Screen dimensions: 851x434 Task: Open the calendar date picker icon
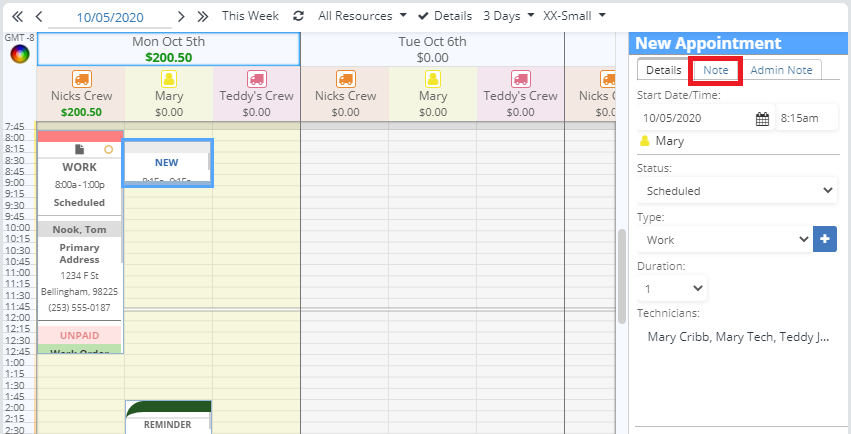[x=762, y=118]
